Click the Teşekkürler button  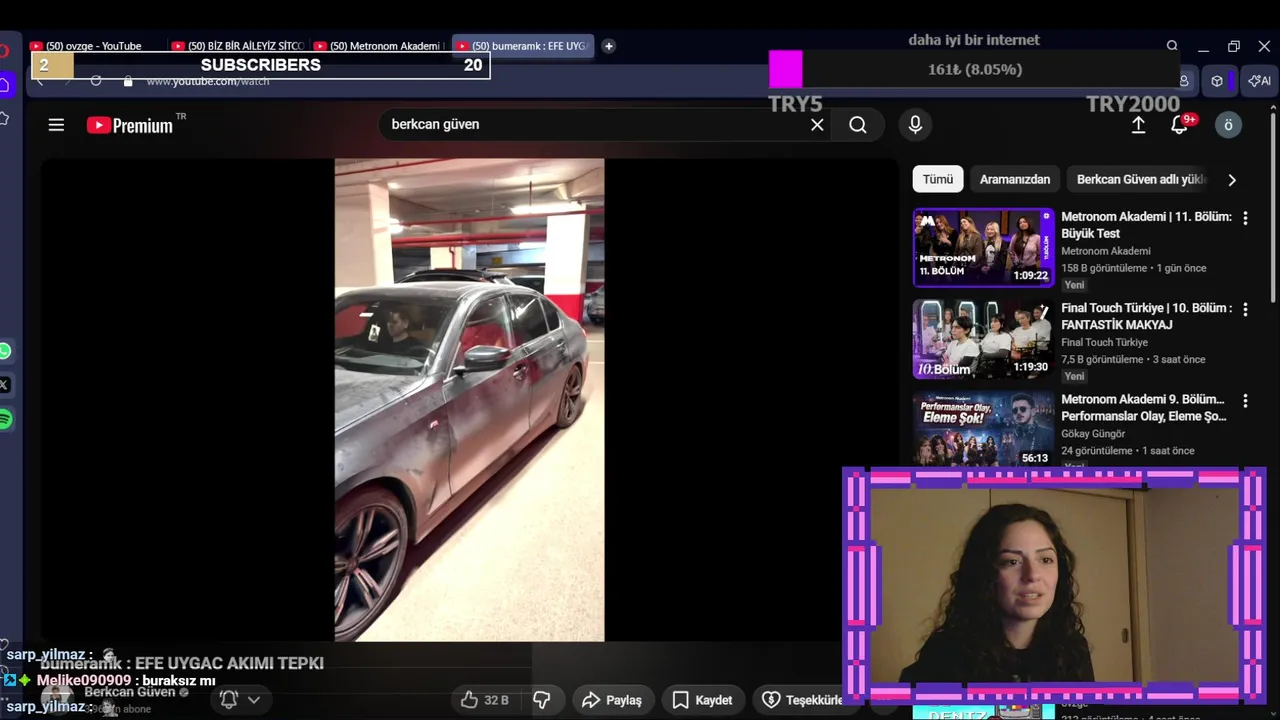click(x=802, y=700)
